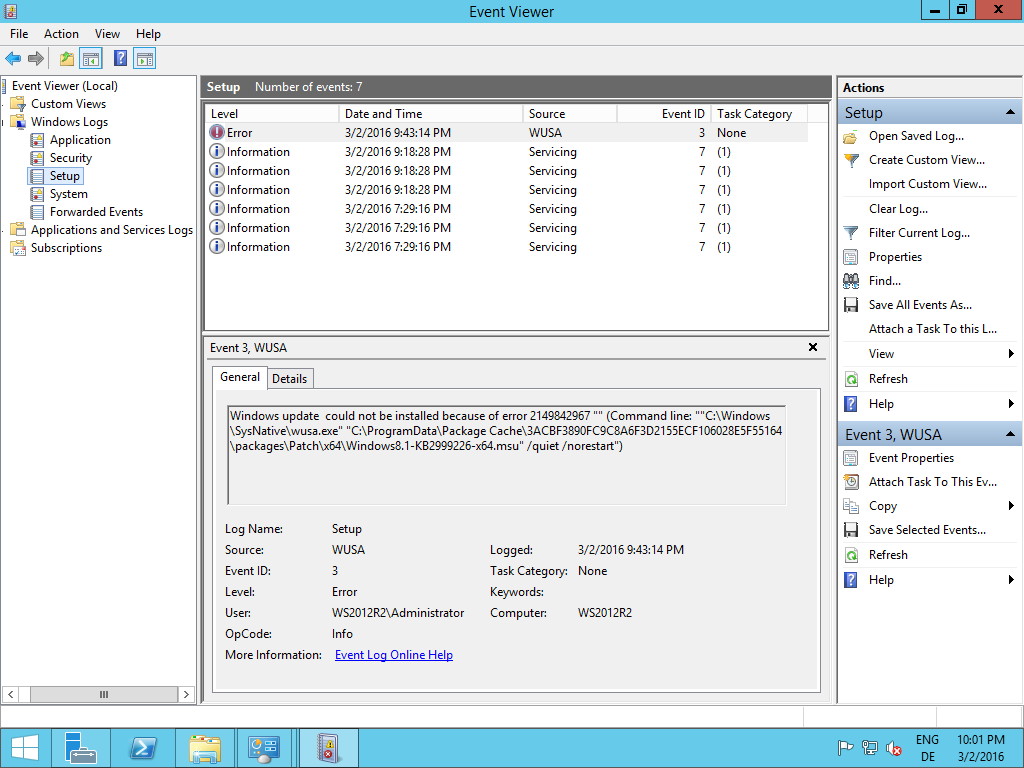Click the Filter Current Log funnel icon
Image resolution: width=1024 pixels, height=768 pixels.
point(851,233)
